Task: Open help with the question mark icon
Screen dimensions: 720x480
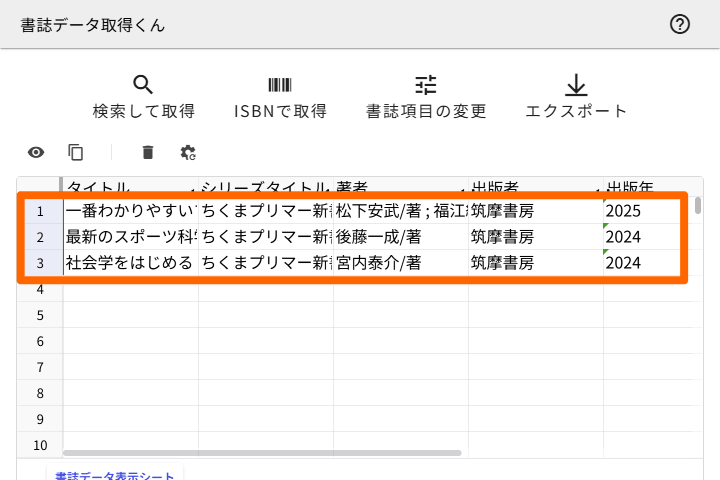Action: pos(680,25)
